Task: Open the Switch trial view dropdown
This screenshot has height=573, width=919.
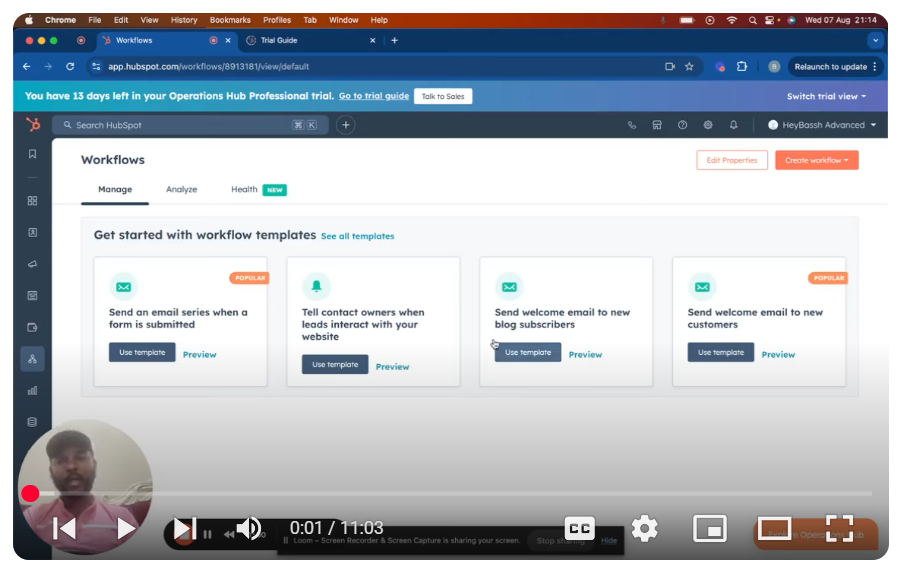Action: click(x=826, y=97)
